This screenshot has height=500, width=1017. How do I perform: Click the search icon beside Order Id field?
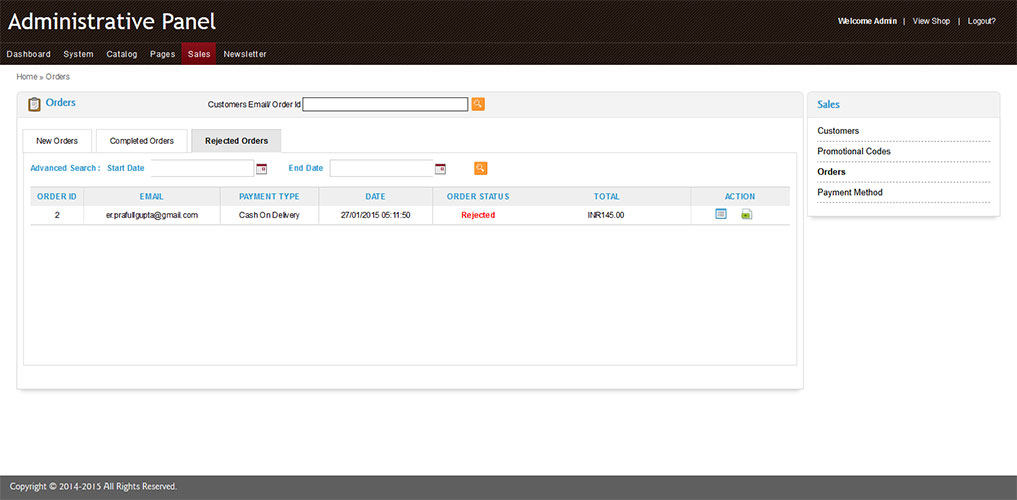(478, 104)
